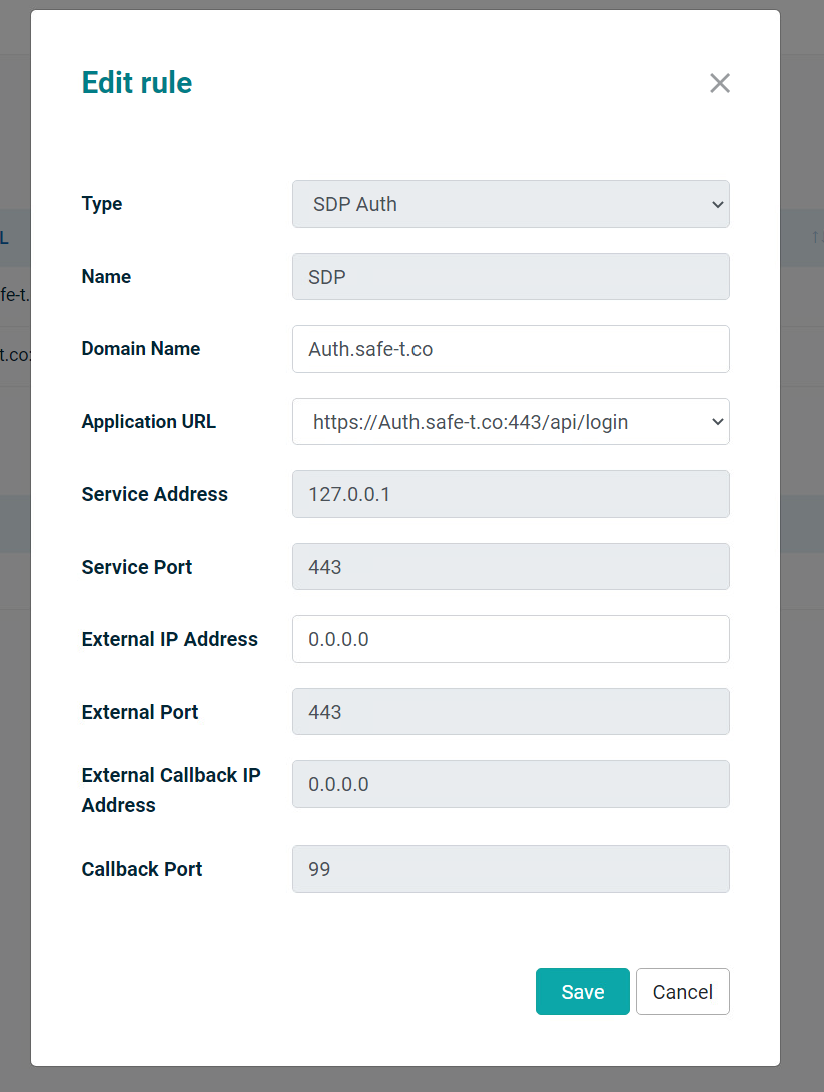
Task: Save the rule changes
Action: pos(583,992)
